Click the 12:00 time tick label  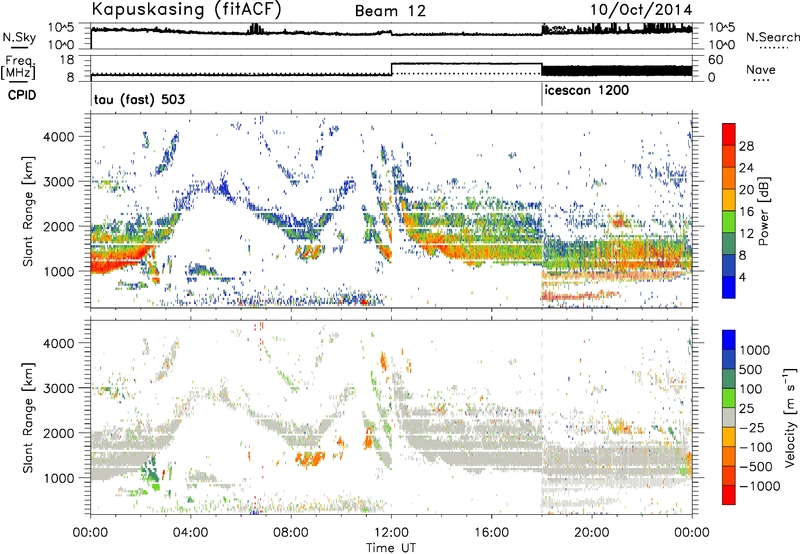coord(391,533)
